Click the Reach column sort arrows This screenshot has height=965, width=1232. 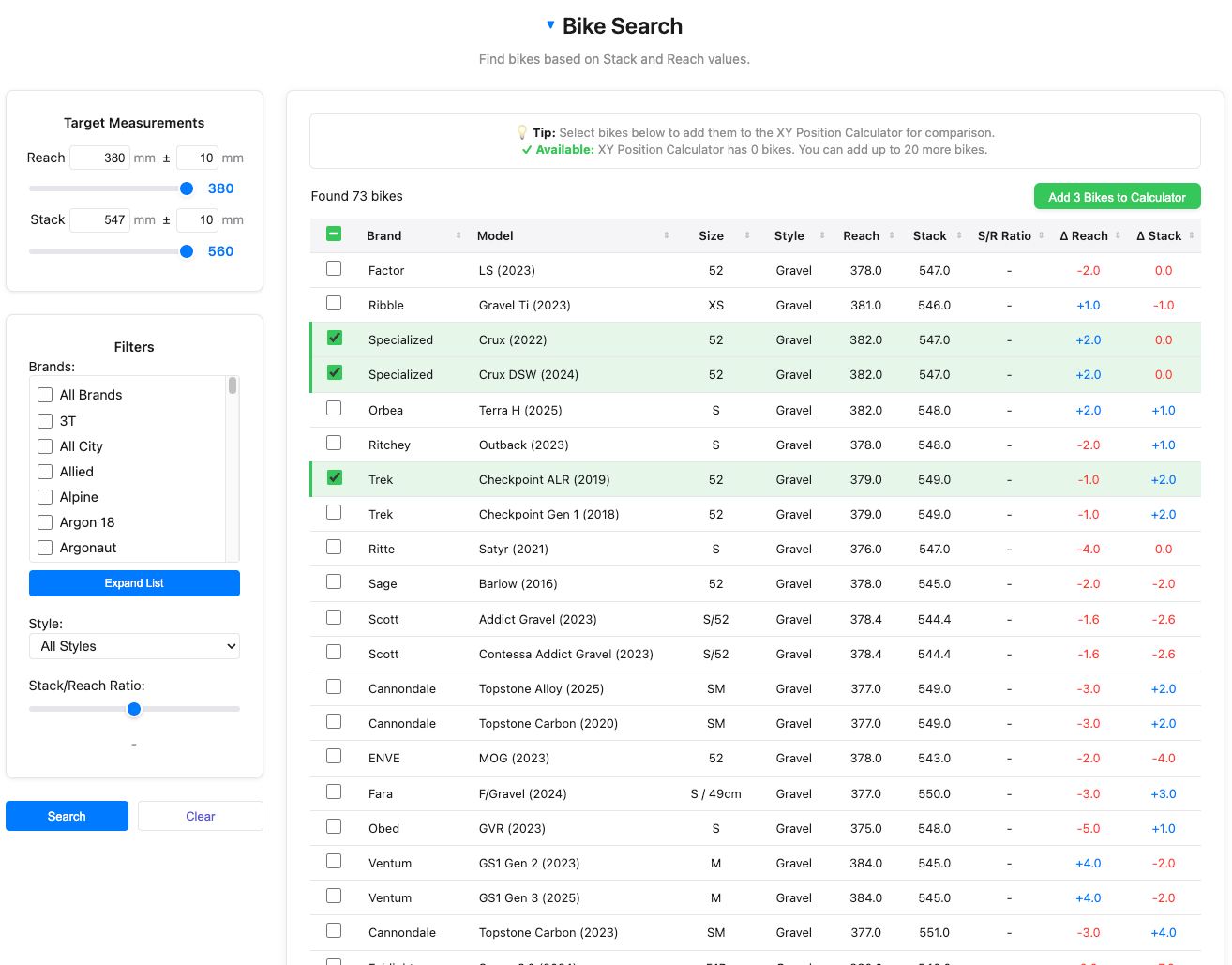(892, 235)
